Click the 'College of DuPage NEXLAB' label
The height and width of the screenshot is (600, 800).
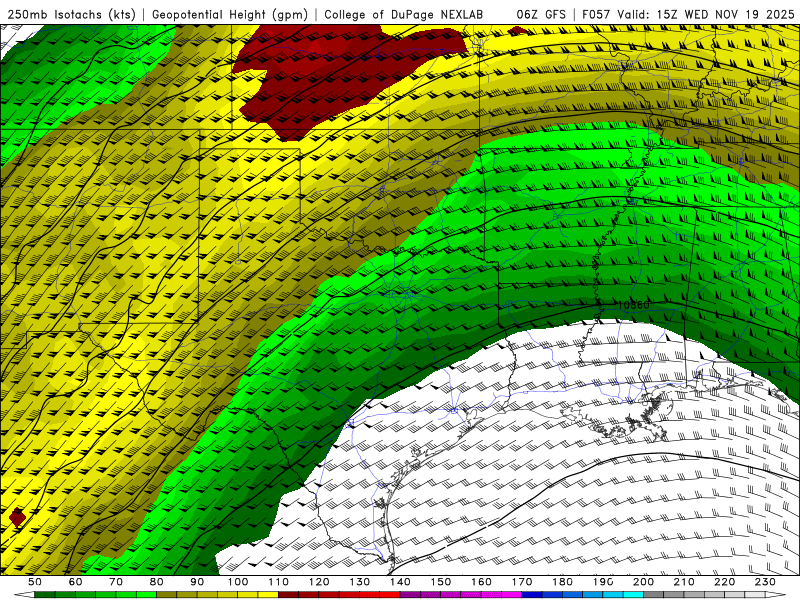404,14
